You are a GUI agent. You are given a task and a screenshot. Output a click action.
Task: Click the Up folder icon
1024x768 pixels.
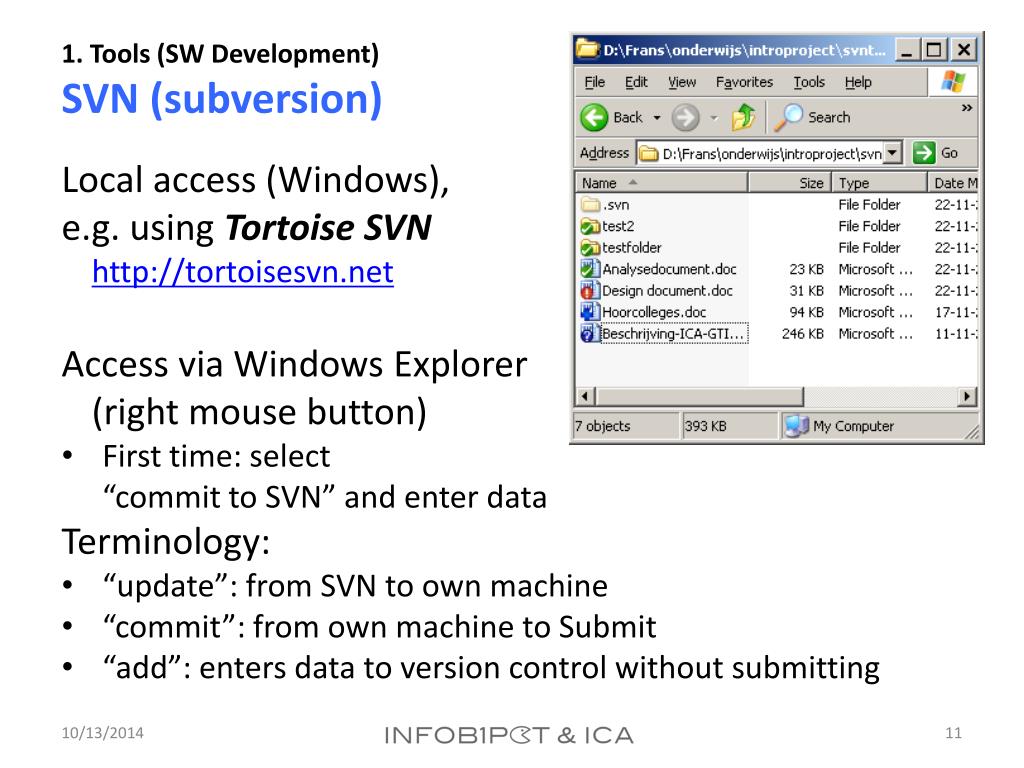pos(743,118)
